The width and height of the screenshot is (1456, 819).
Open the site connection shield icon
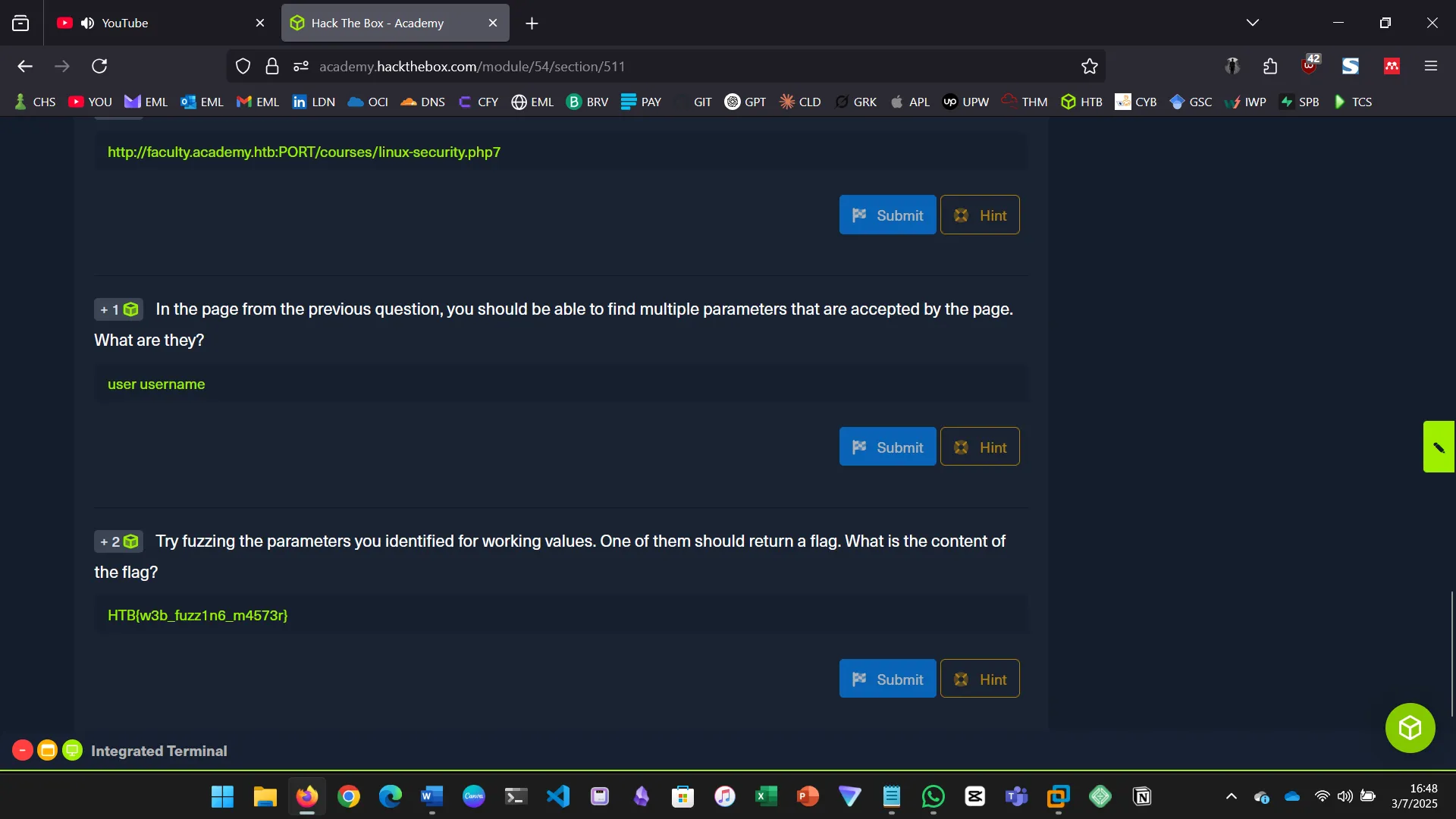(243, 66)
